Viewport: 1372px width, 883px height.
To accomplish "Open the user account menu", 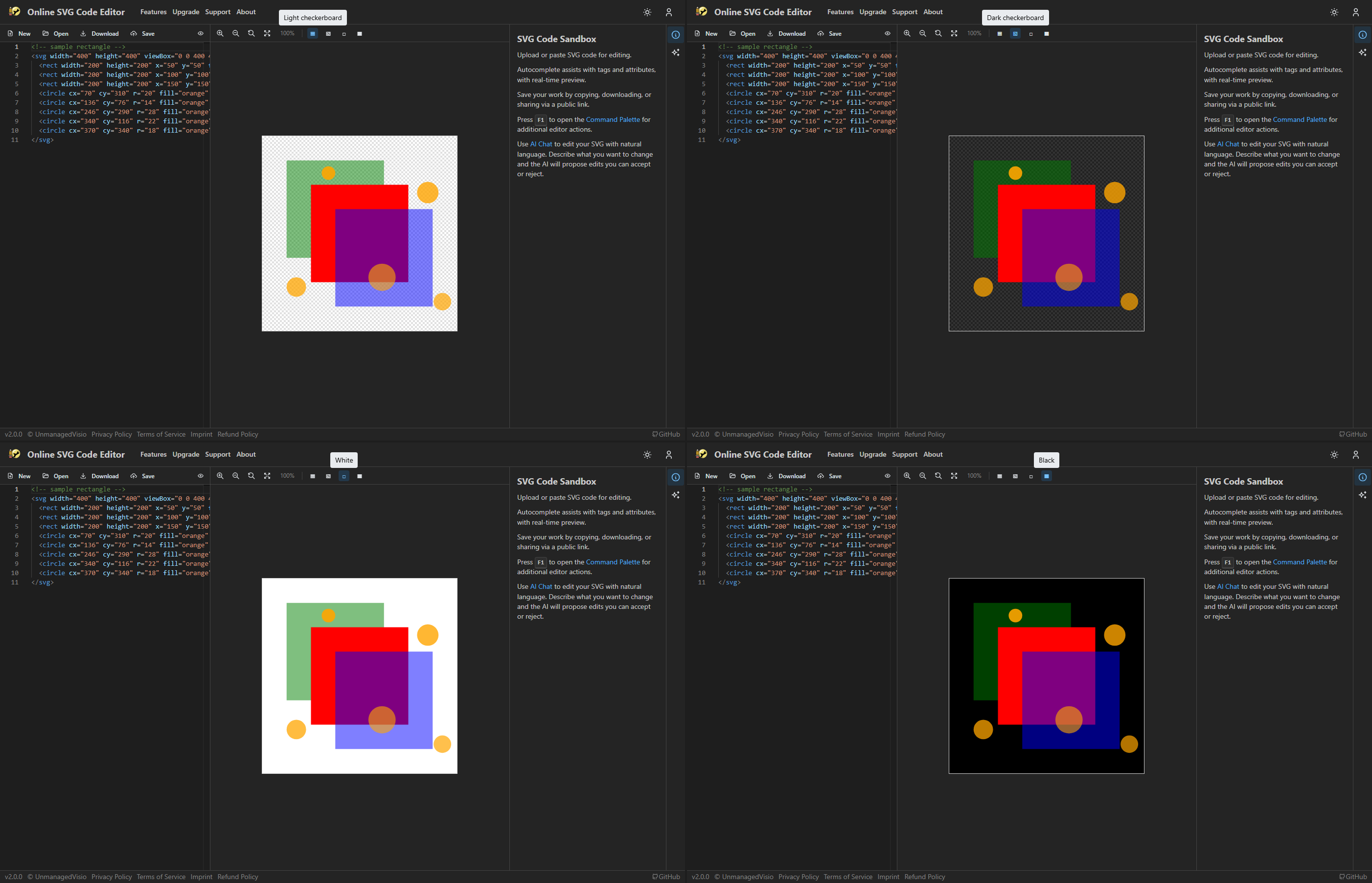I will pos(669,12).
